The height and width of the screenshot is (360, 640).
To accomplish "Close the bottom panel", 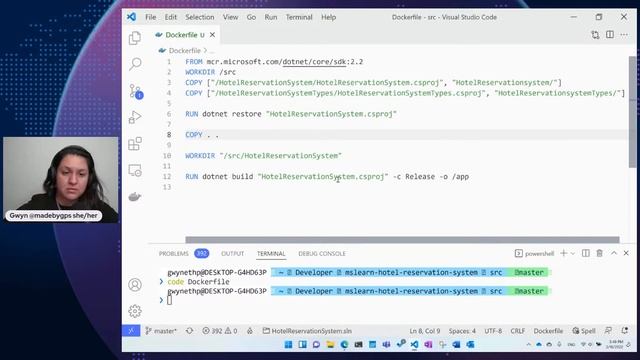I will (x=626, y=253).
